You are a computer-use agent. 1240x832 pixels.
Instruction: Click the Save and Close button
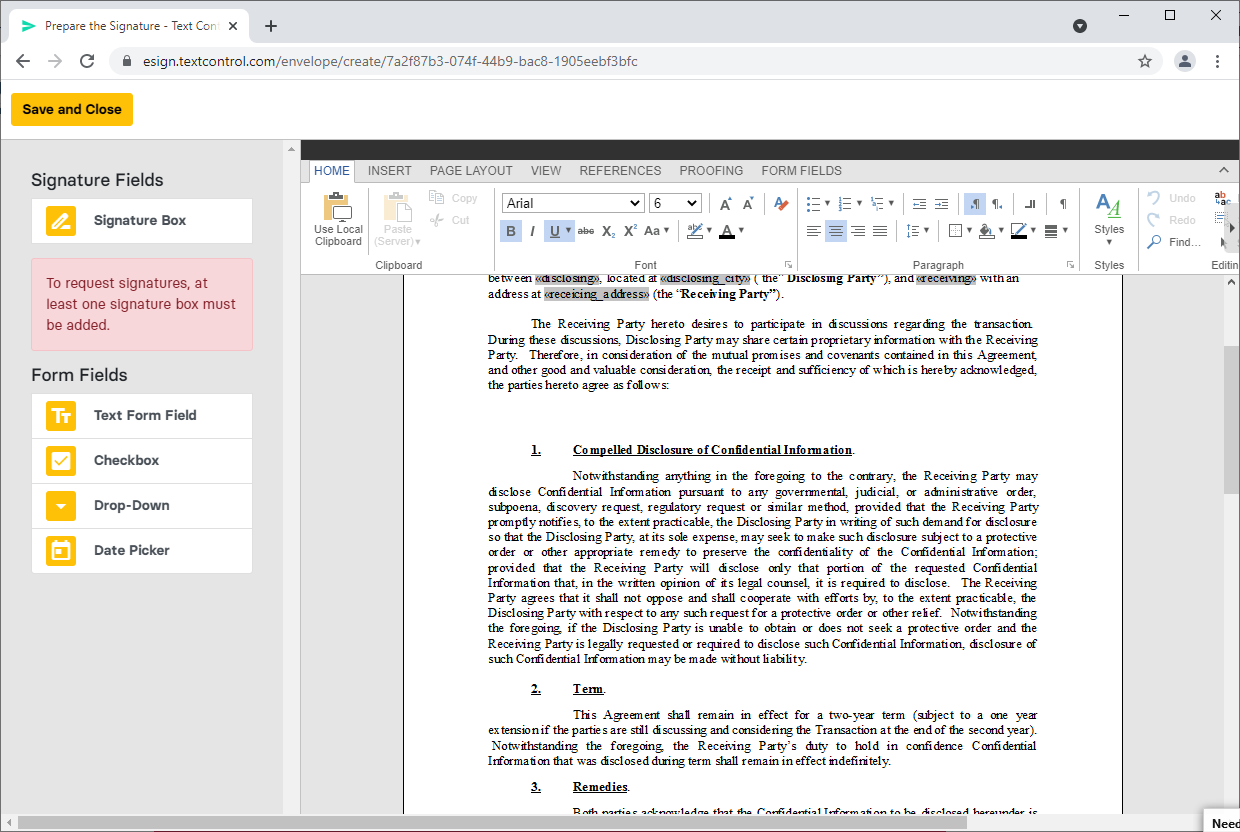tap(72, 110)
